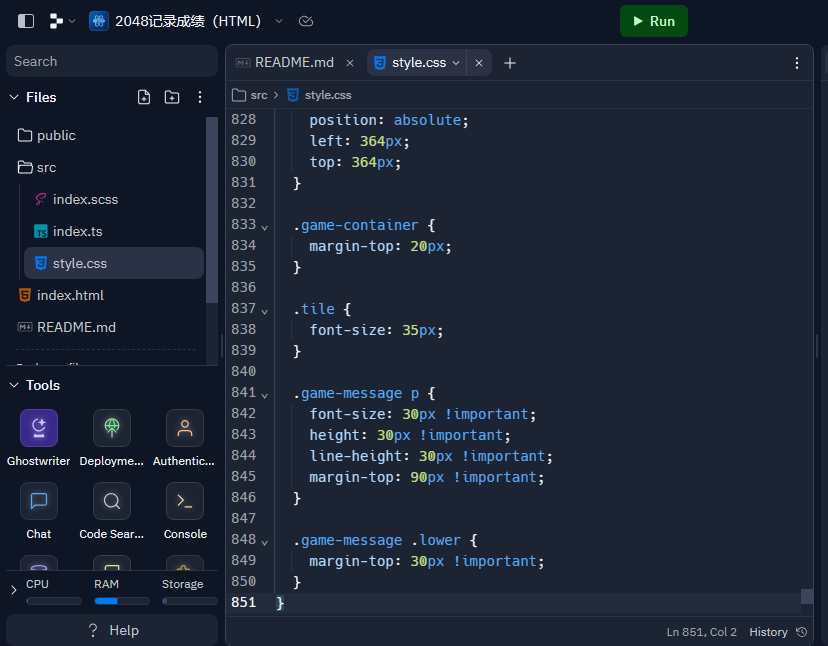Expand the resources CPU RAM panel
The image size is (828, 646).
tap(14, 590)
